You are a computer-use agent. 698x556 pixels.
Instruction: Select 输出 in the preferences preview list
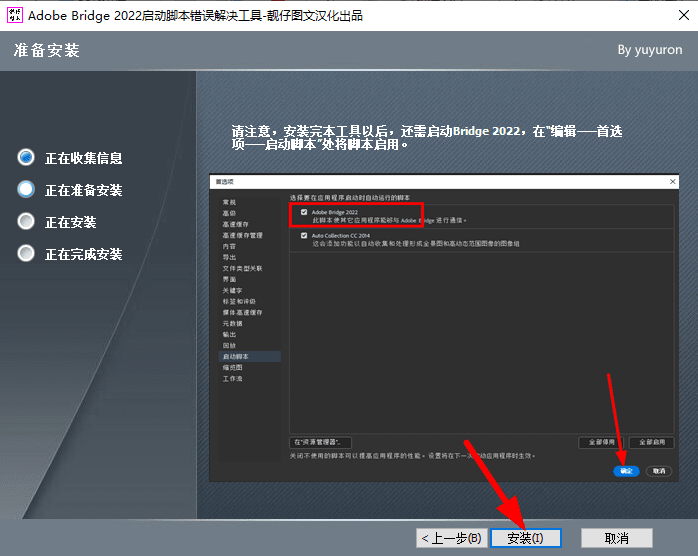point(229,334)
